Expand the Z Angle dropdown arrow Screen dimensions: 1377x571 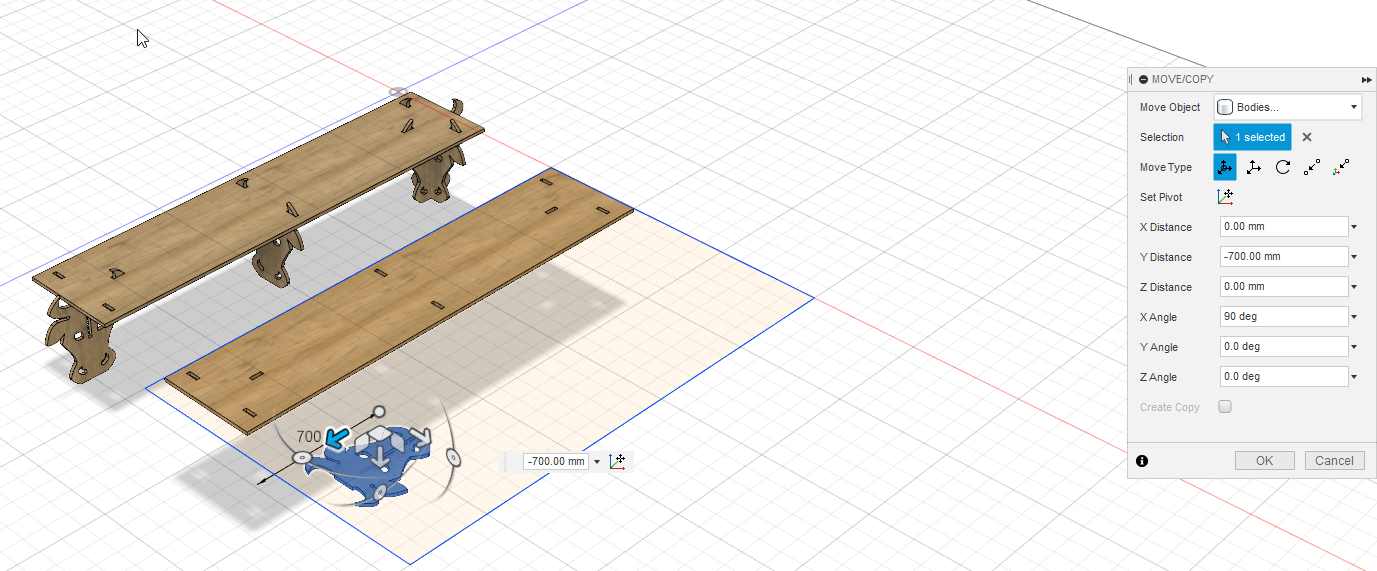click(x=1354, y=377)
